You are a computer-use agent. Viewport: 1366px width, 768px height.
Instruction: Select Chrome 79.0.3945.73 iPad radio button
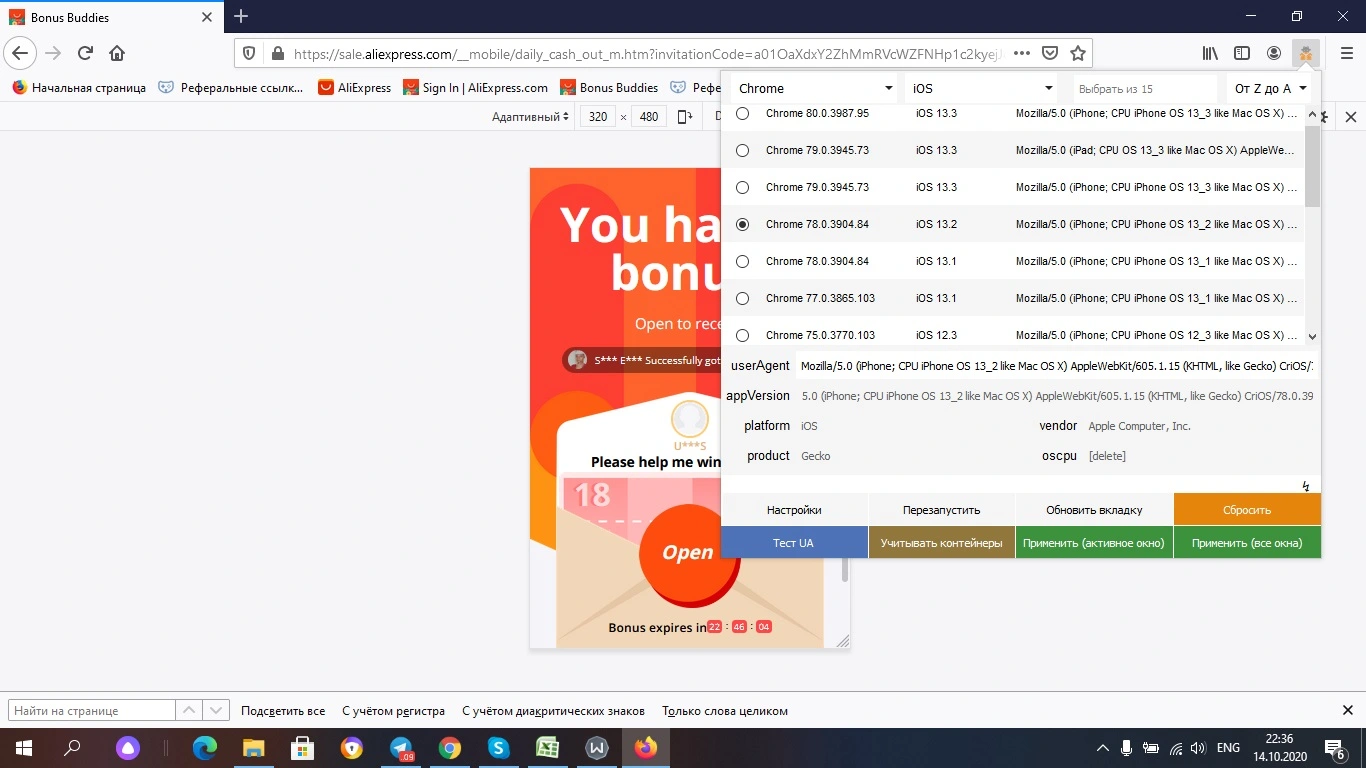tap(742, 151)
